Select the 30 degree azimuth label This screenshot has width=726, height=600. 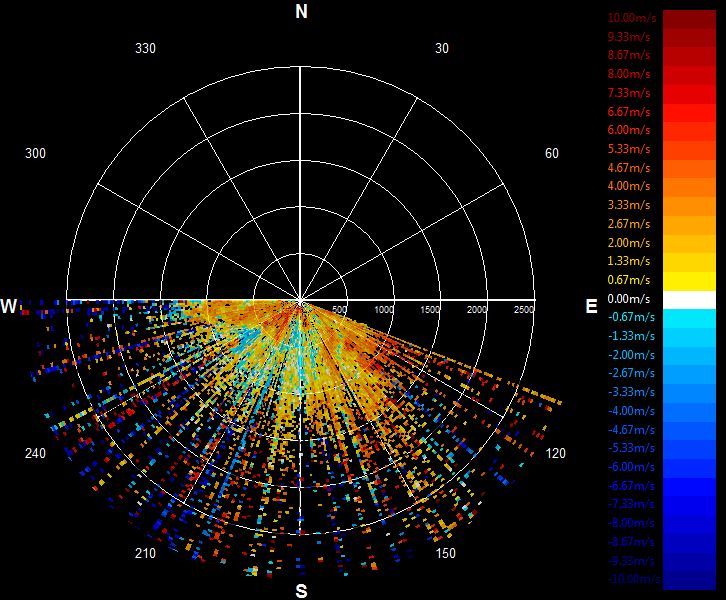point(442,48)
